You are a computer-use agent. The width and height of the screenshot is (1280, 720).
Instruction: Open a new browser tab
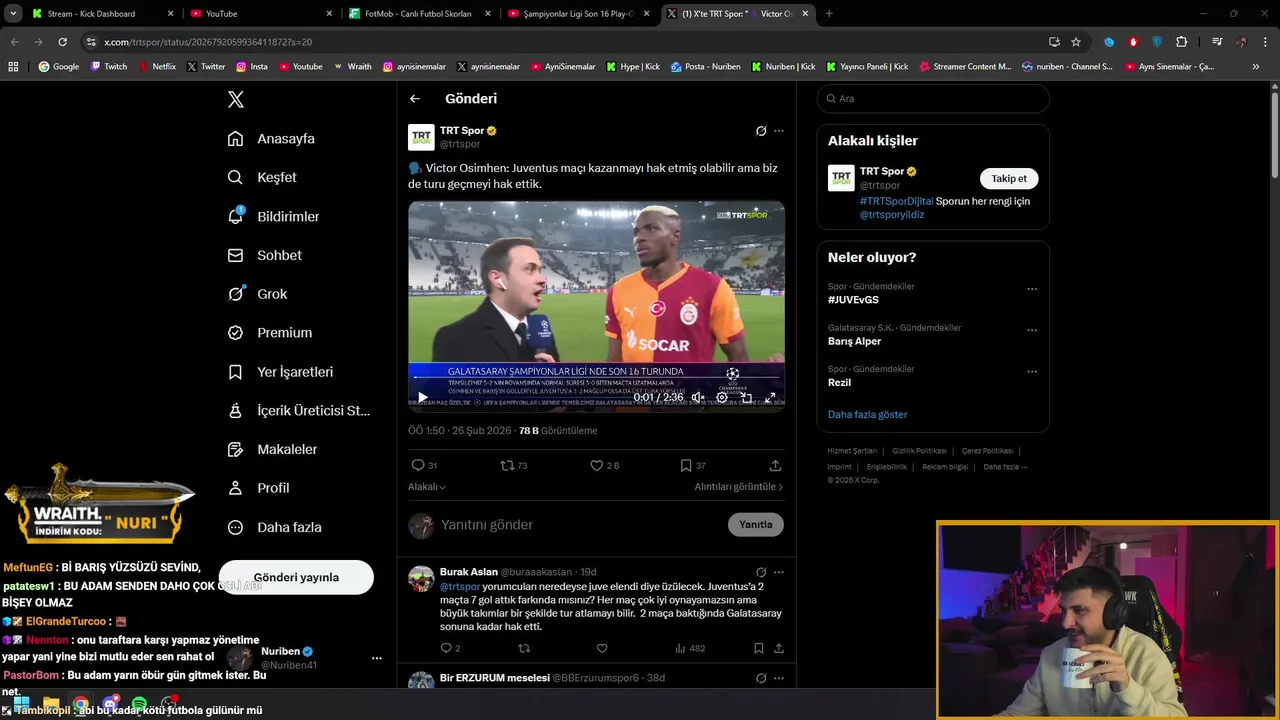[x=829, y=14]
